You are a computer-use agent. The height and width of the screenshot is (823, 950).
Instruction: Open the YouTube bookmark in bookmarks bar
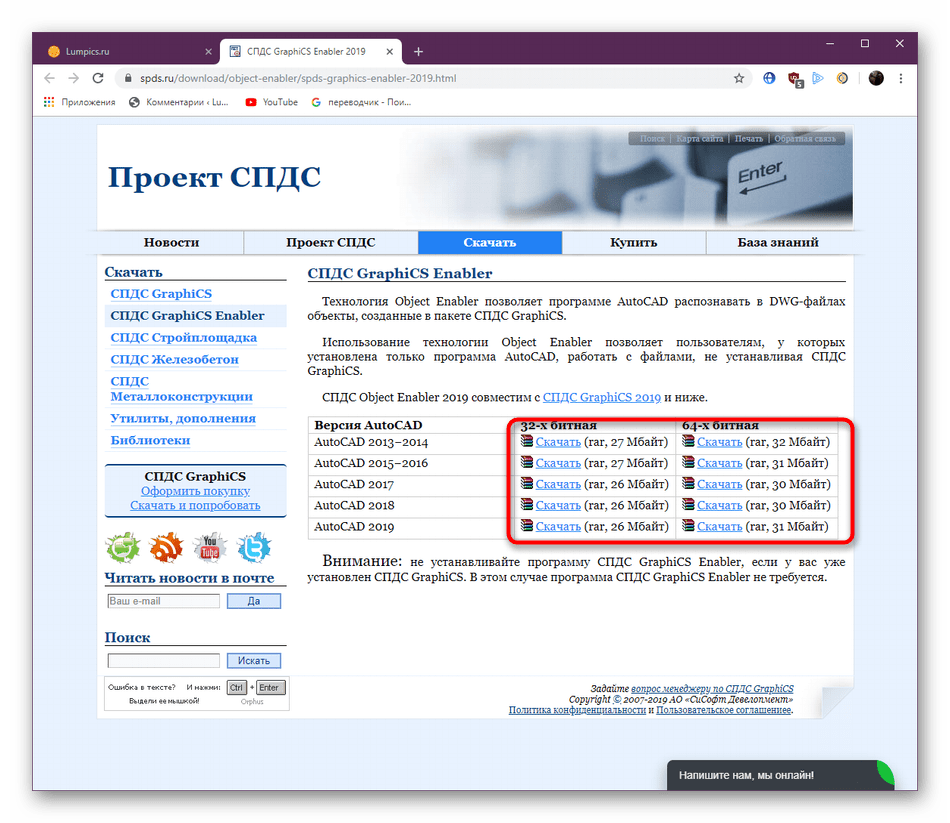[271, 102]
